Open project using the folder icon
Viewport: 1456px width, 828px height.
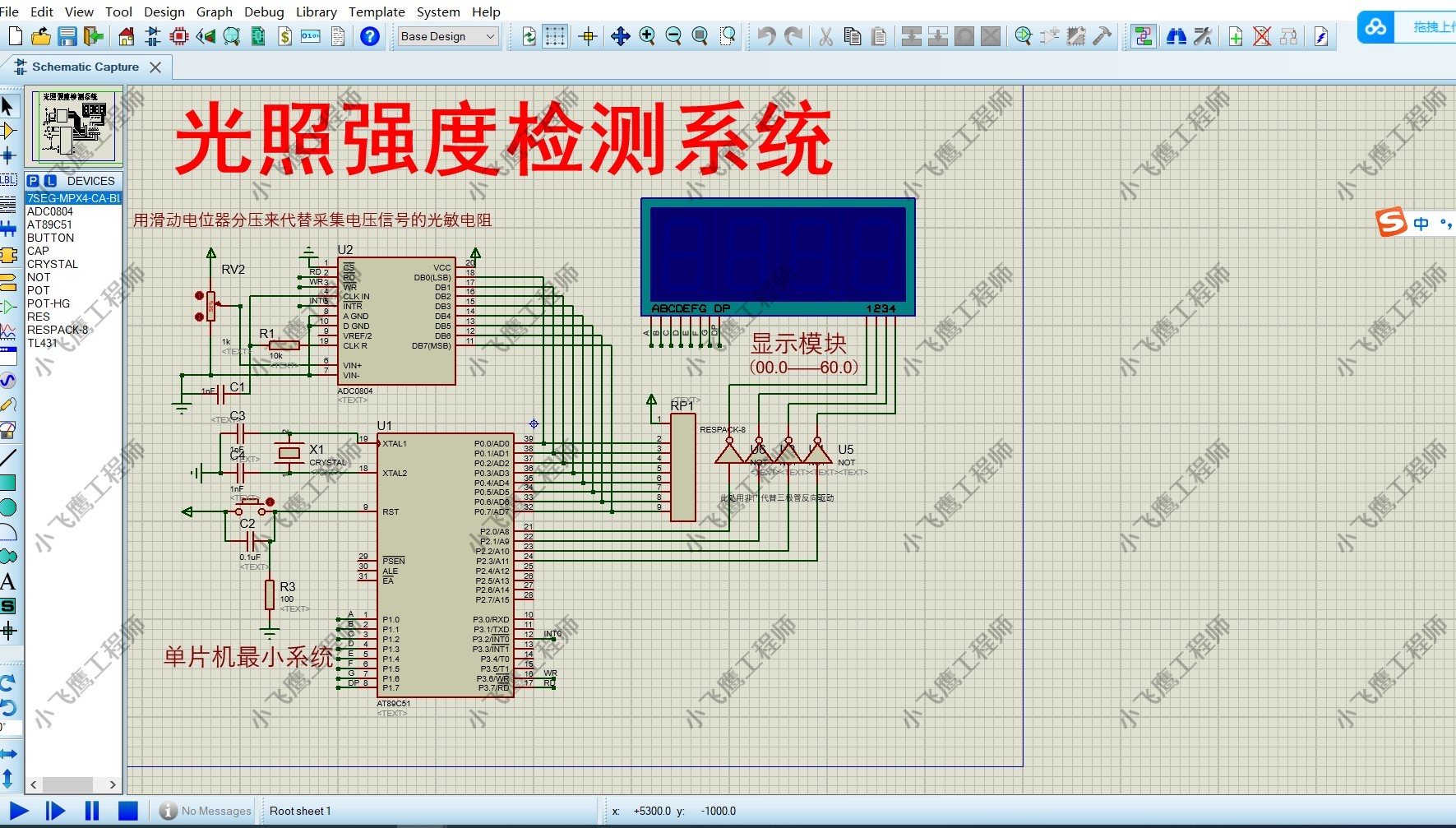pos(41,36)
